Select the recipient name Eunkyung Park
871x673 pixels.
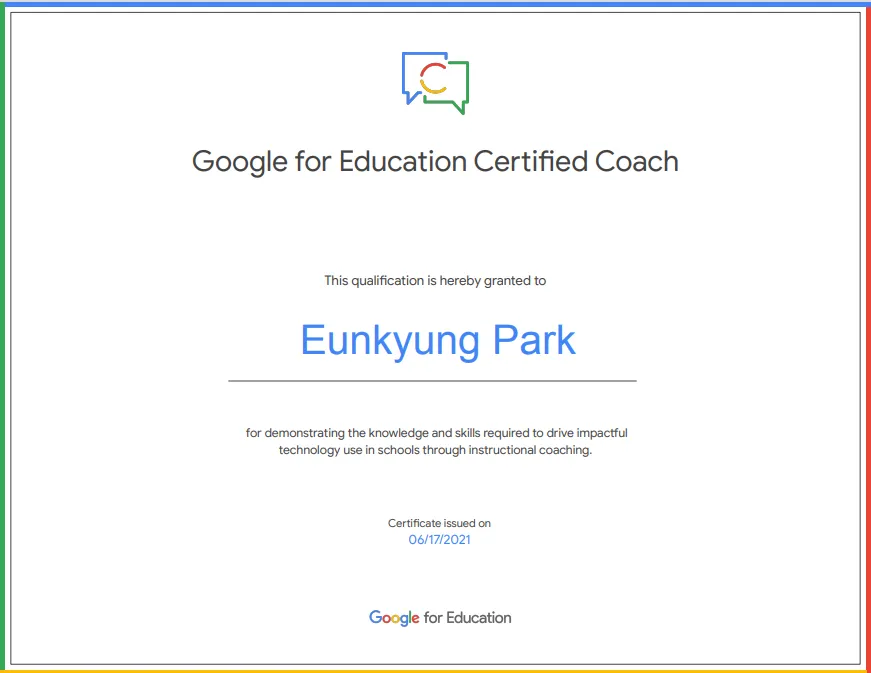(438, 341)
